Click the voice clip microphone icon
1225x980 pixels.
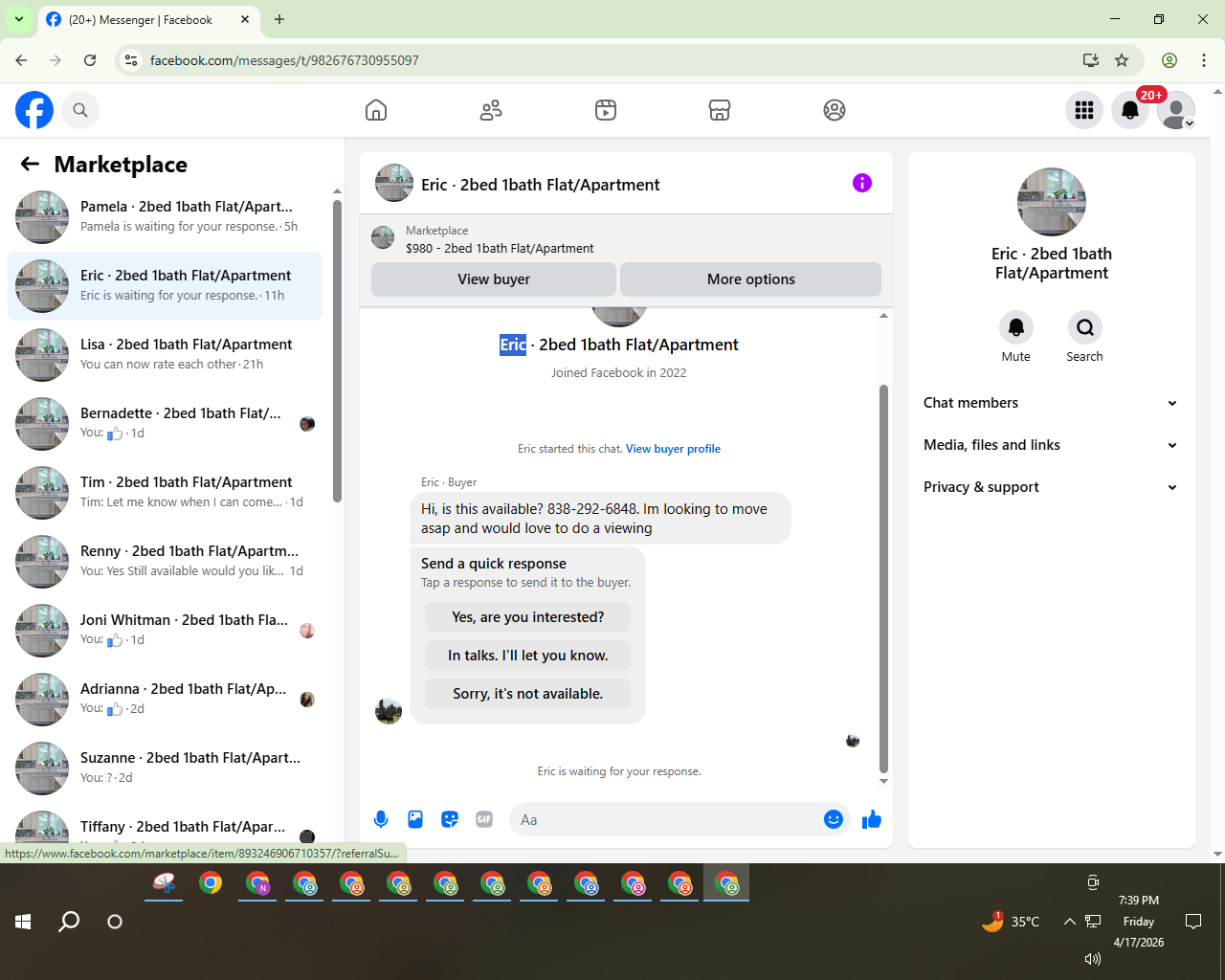(381, 819)
